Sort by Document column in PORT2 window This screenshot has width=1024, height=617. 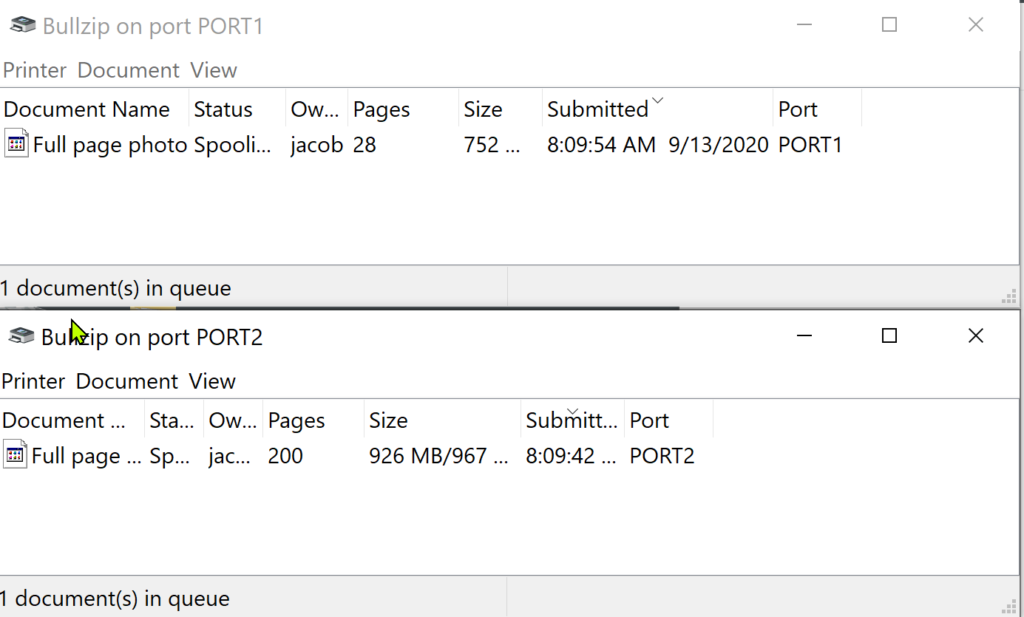coord(72,420)
